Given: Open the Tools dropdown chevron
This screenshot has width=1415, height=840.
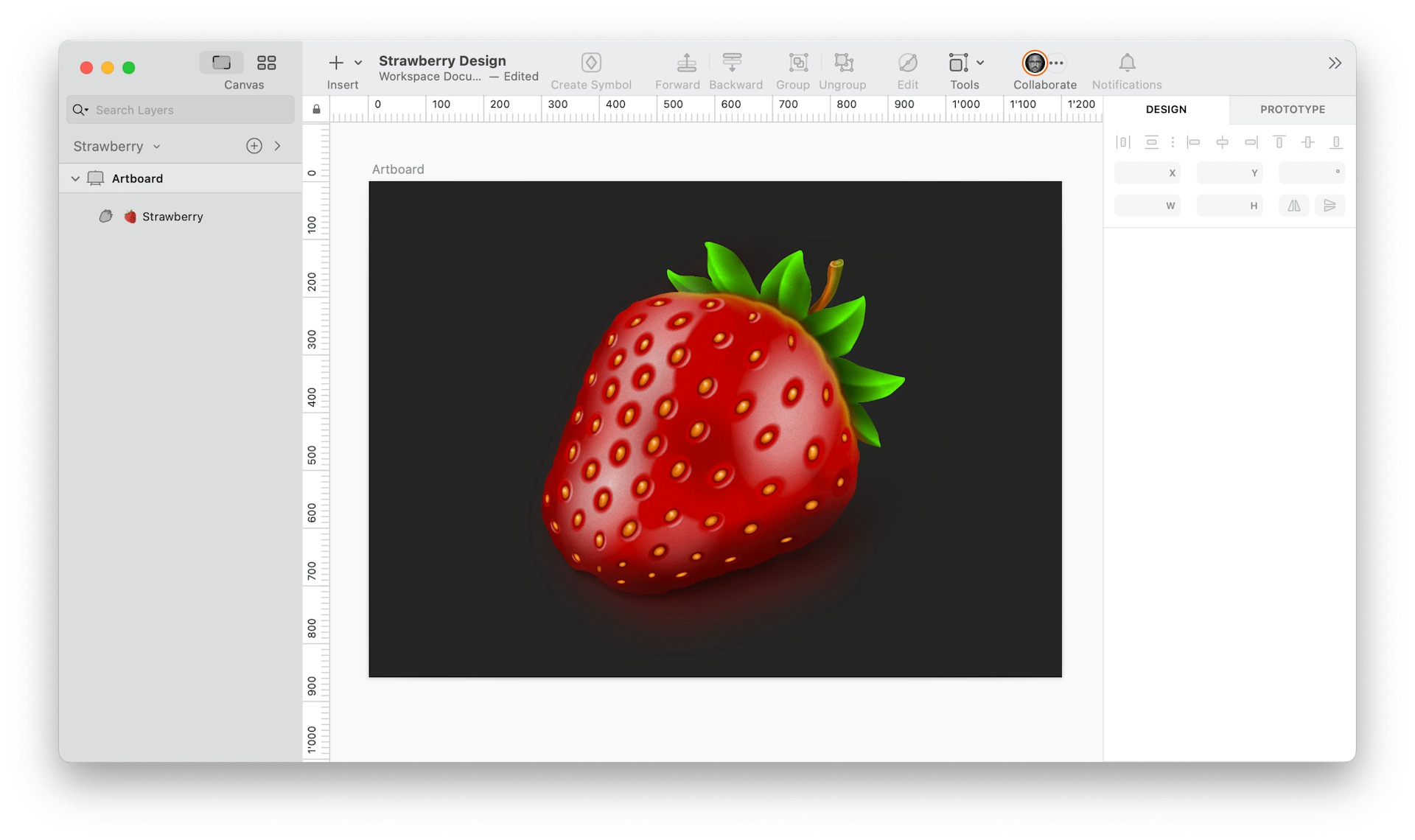Looking at the screenshot, I should point(980,63).
